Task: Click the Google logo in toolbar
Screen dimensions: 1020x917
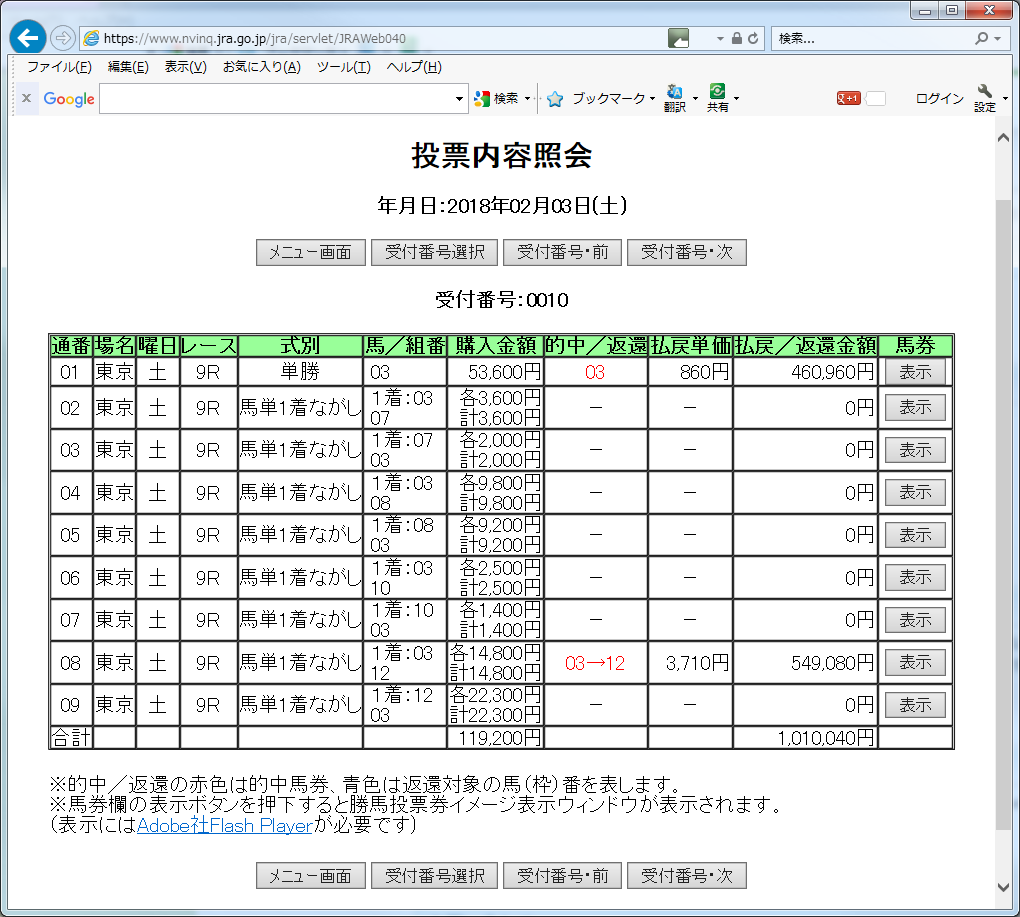Action: point(69,99)
